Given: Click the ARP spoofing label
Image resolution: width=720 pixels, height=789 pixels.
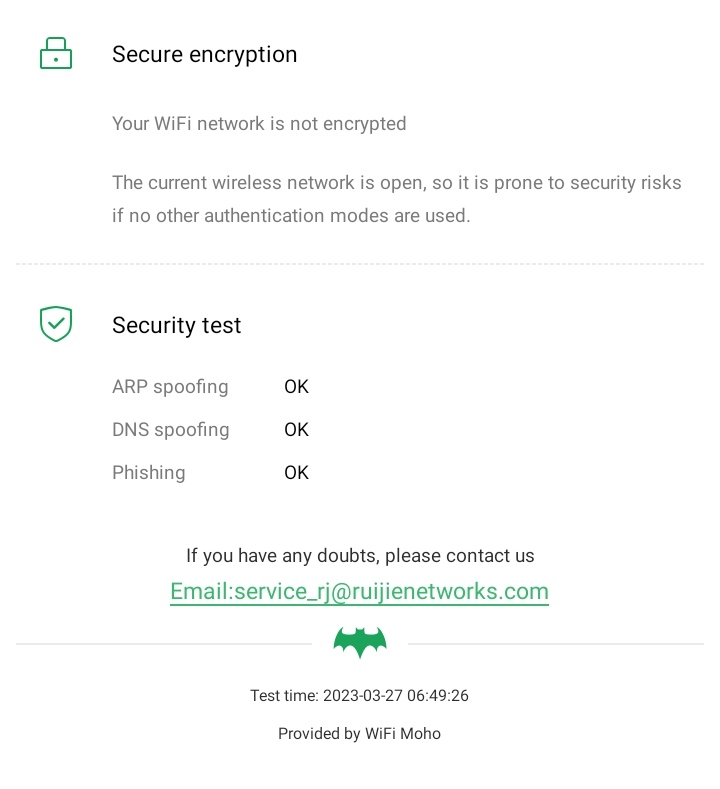Looking at the screenshot, I should (x=170, y=386).
